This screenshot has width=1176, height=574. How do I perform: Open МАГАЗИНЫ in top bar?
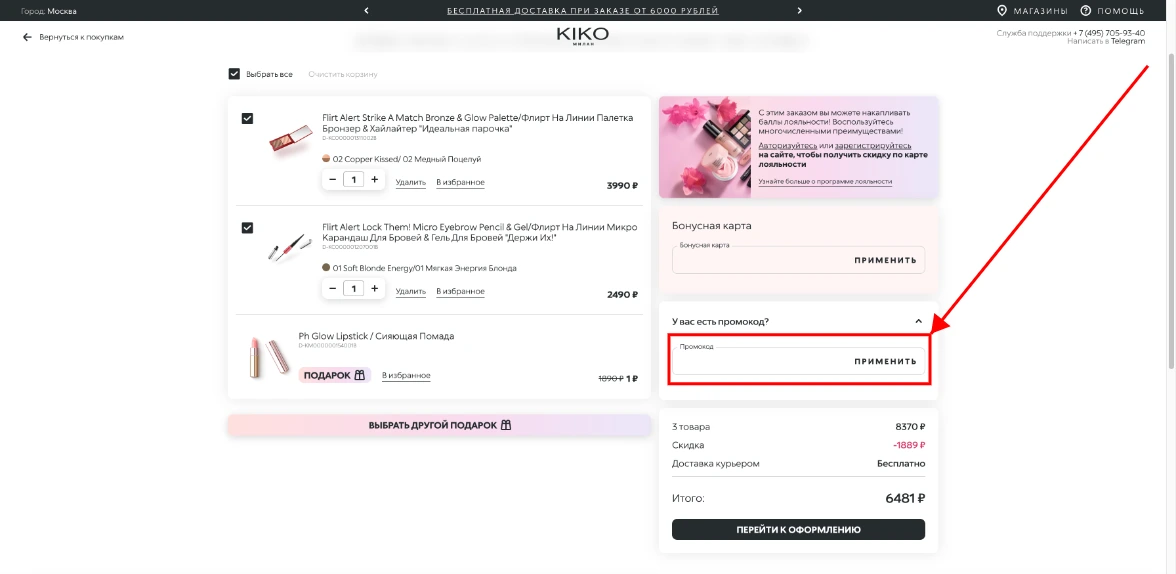click(1040, 11)
